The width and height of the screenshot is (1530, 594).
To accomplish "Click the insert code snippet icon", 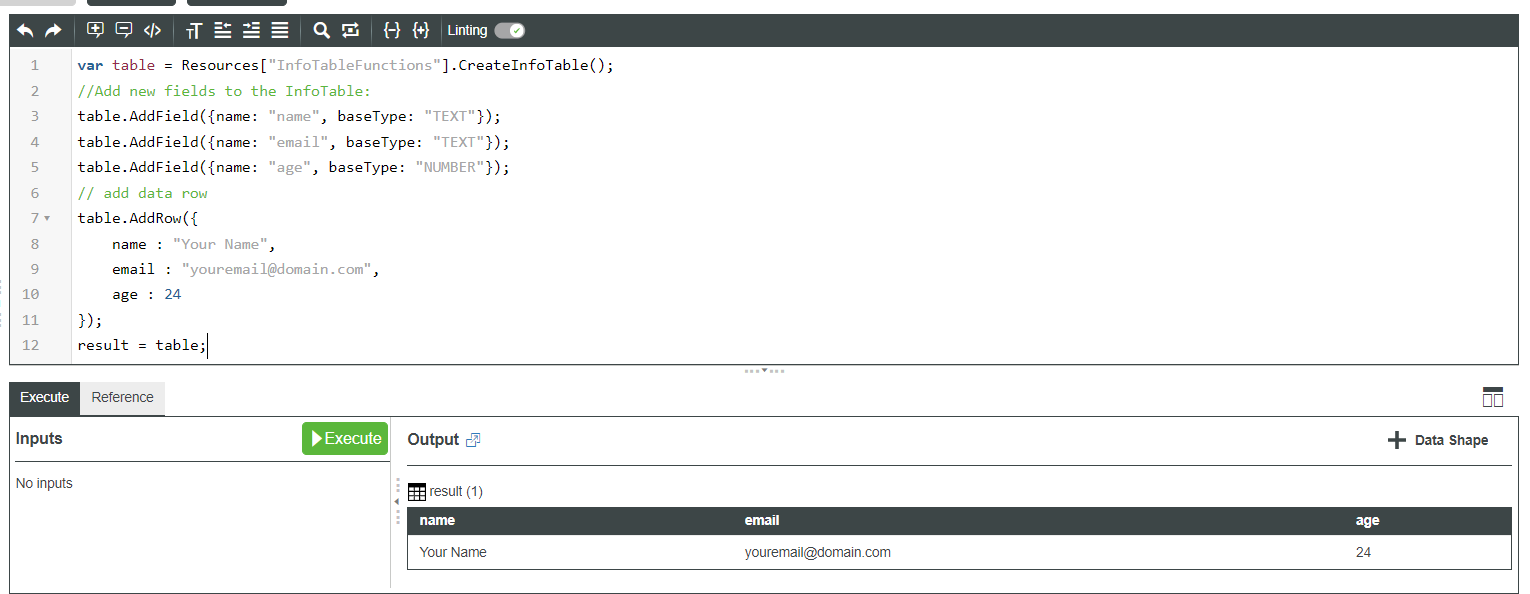I will [152, 30].
